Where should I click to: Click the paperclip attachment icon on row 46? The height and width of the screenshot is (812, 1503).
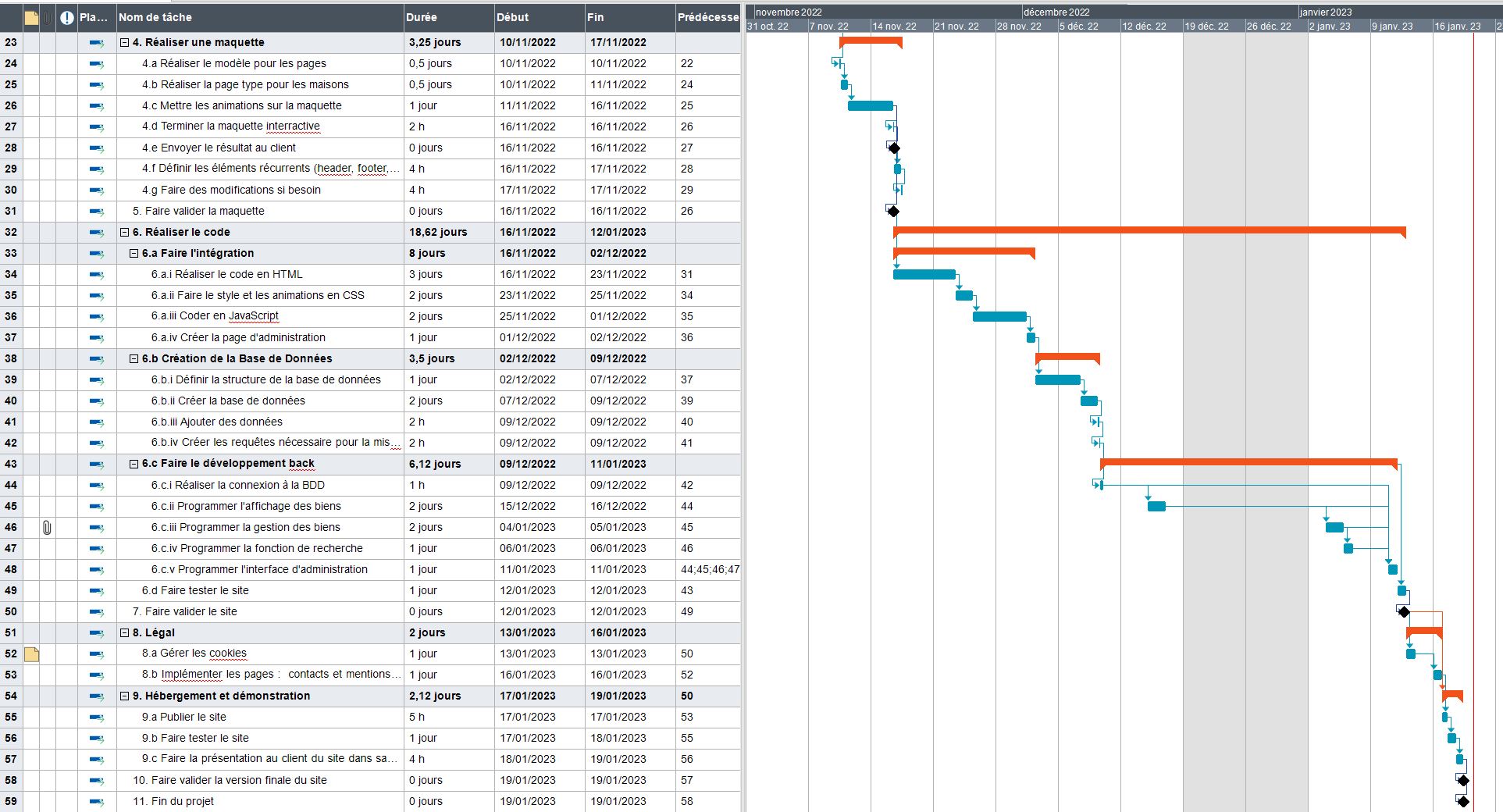click(x=48, y=527)
